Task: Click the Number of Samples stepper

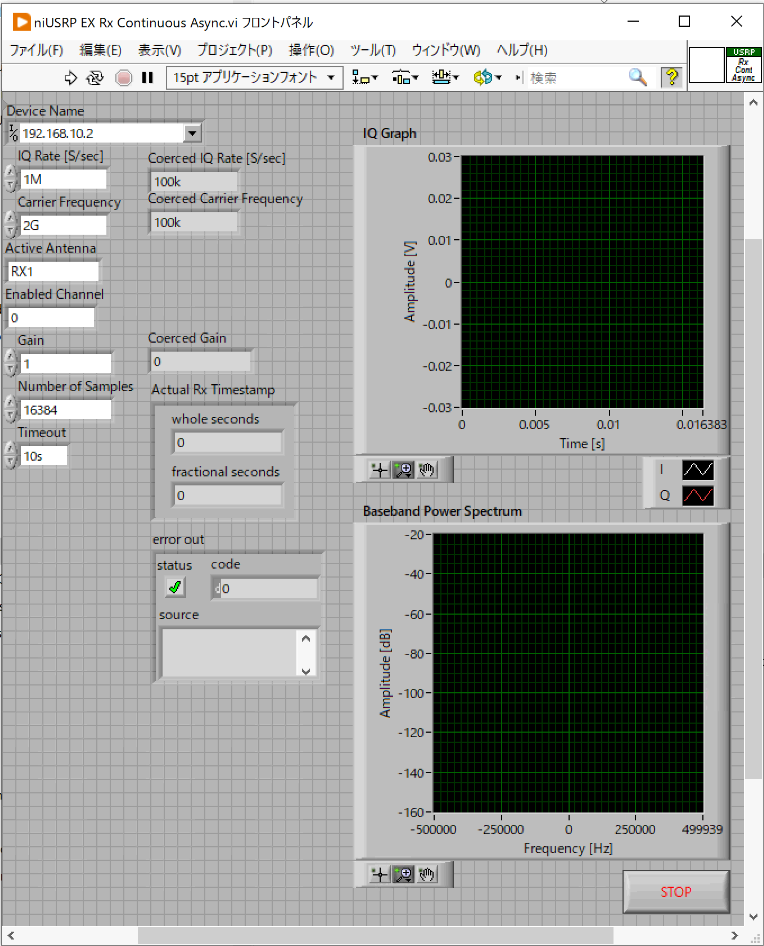Action: point(11,409)
